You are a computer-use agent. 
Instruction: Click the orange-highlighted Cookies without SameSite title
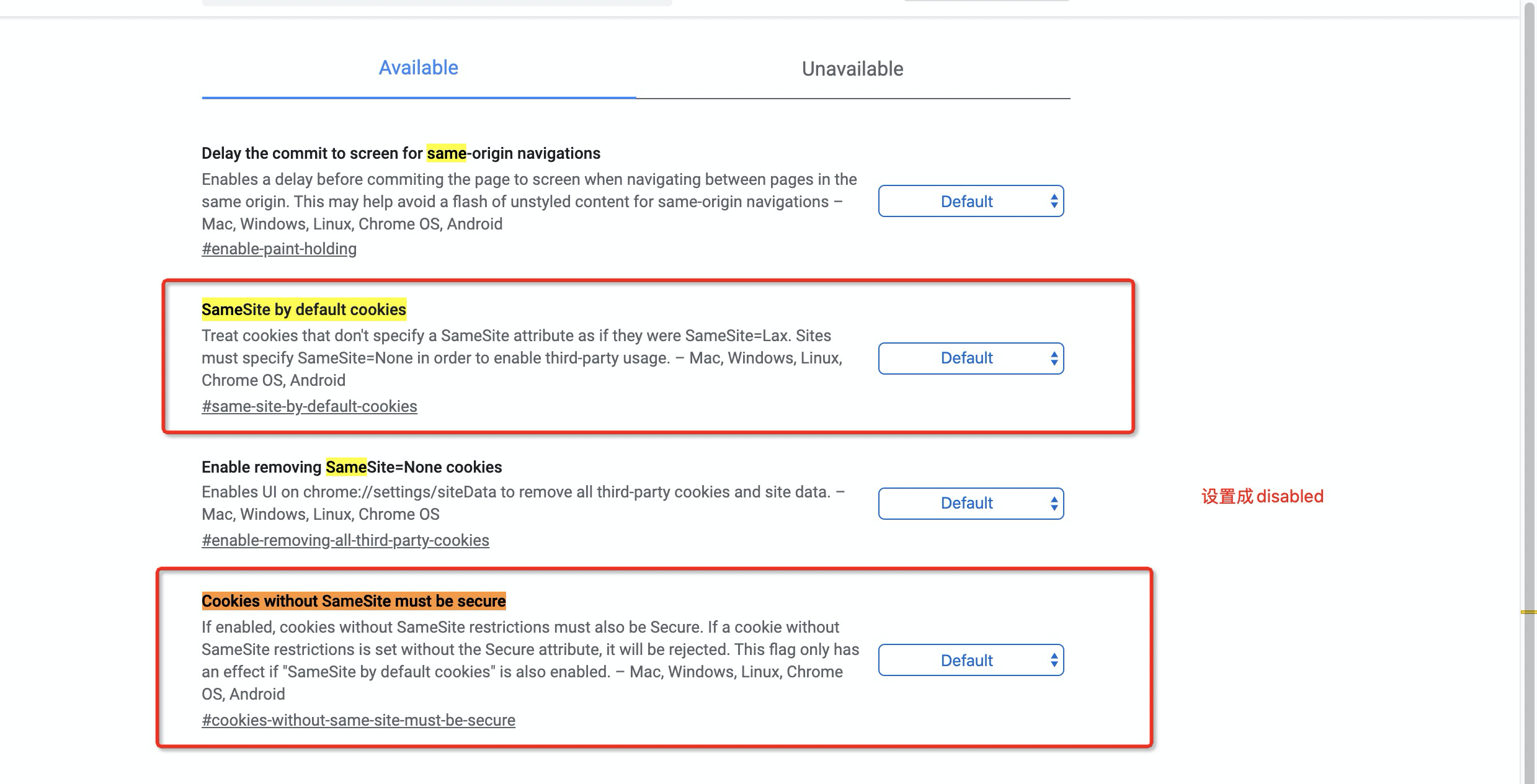pos(353,601)
